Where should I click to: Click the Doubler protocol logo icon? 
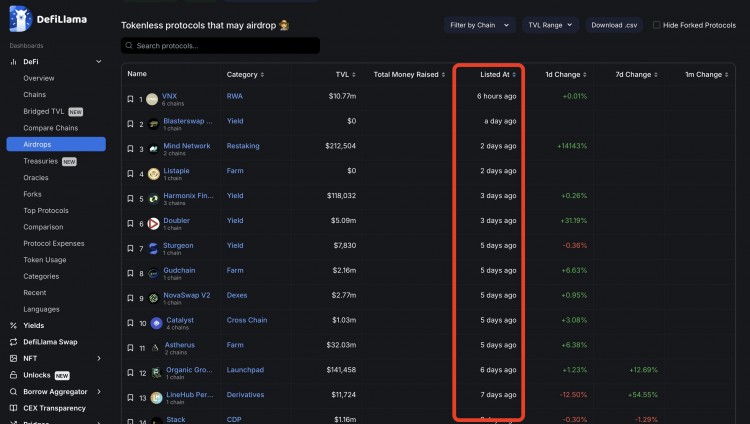153,222
